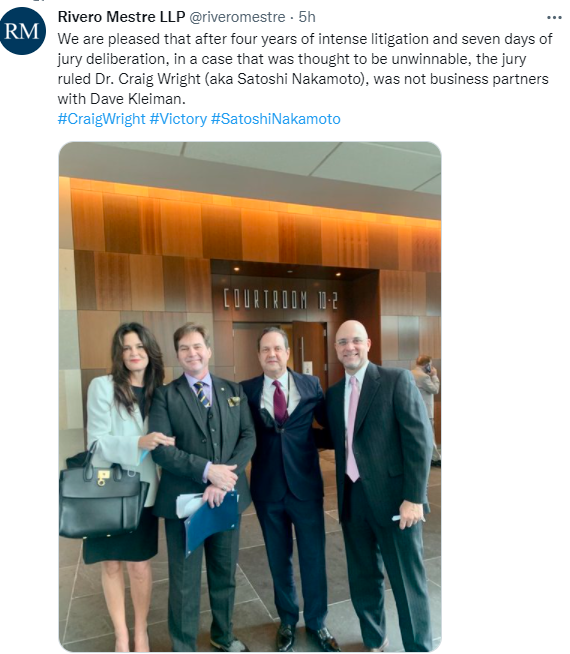Click the blue folder held in photo
The image size is (570, 654).
pyautogui.click(x=211, y=521)
